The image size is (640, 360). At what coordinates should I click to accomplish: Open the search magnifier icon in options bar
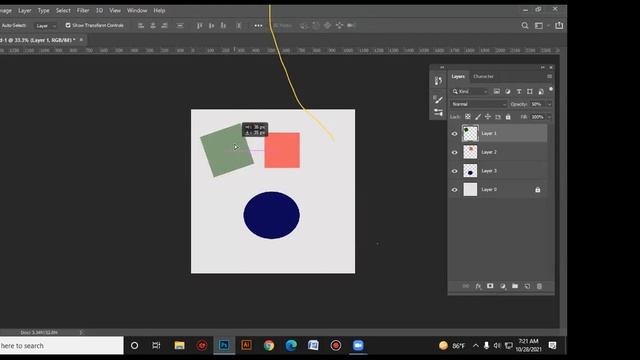525,25
